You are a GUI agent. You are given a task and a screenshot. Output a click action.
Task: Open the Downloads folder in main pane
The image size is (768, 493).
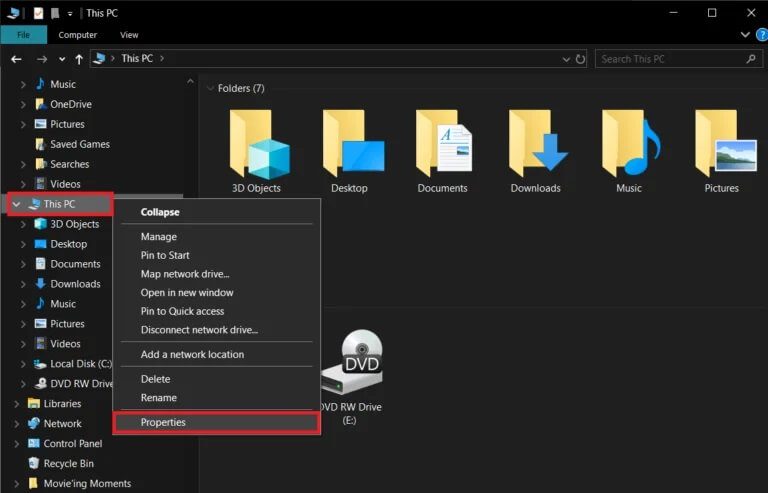tap(535, 147)
